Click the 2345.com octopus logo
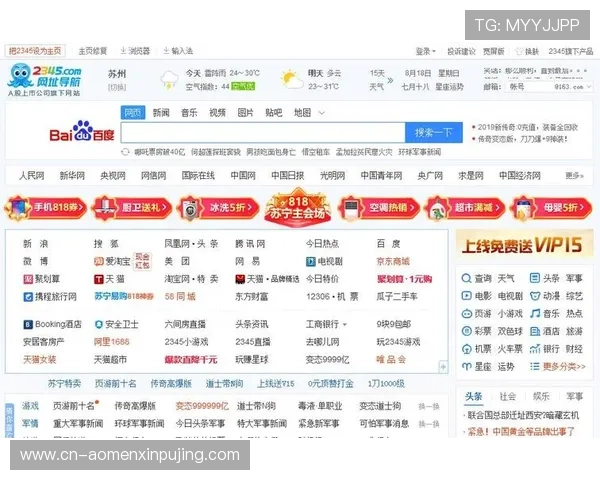Screen dimensions: 600x480 (x=44, y=80)
